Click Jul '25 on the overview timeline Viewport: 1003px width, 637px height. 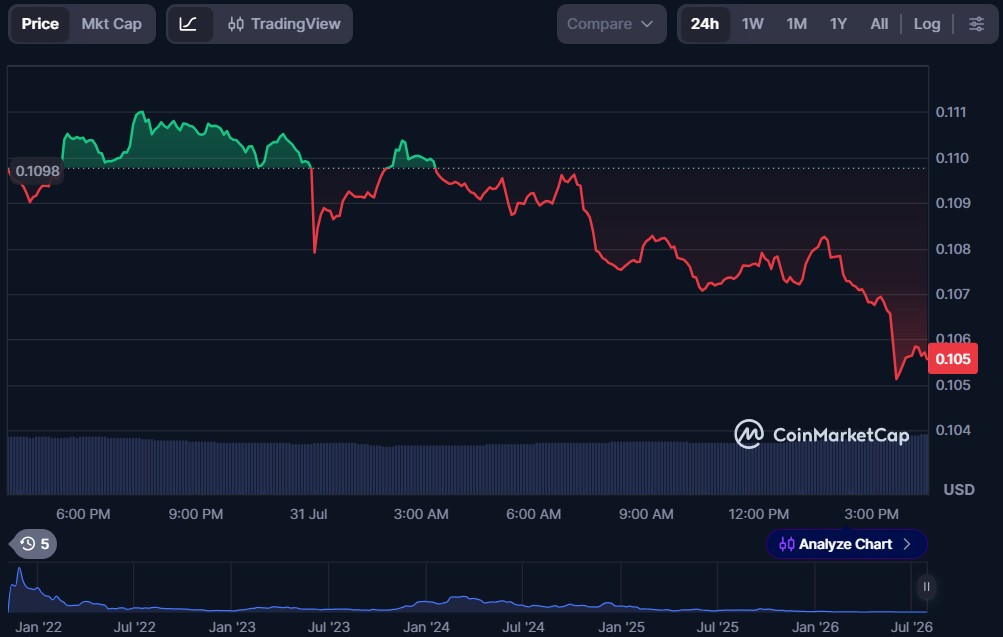(718, 627)
